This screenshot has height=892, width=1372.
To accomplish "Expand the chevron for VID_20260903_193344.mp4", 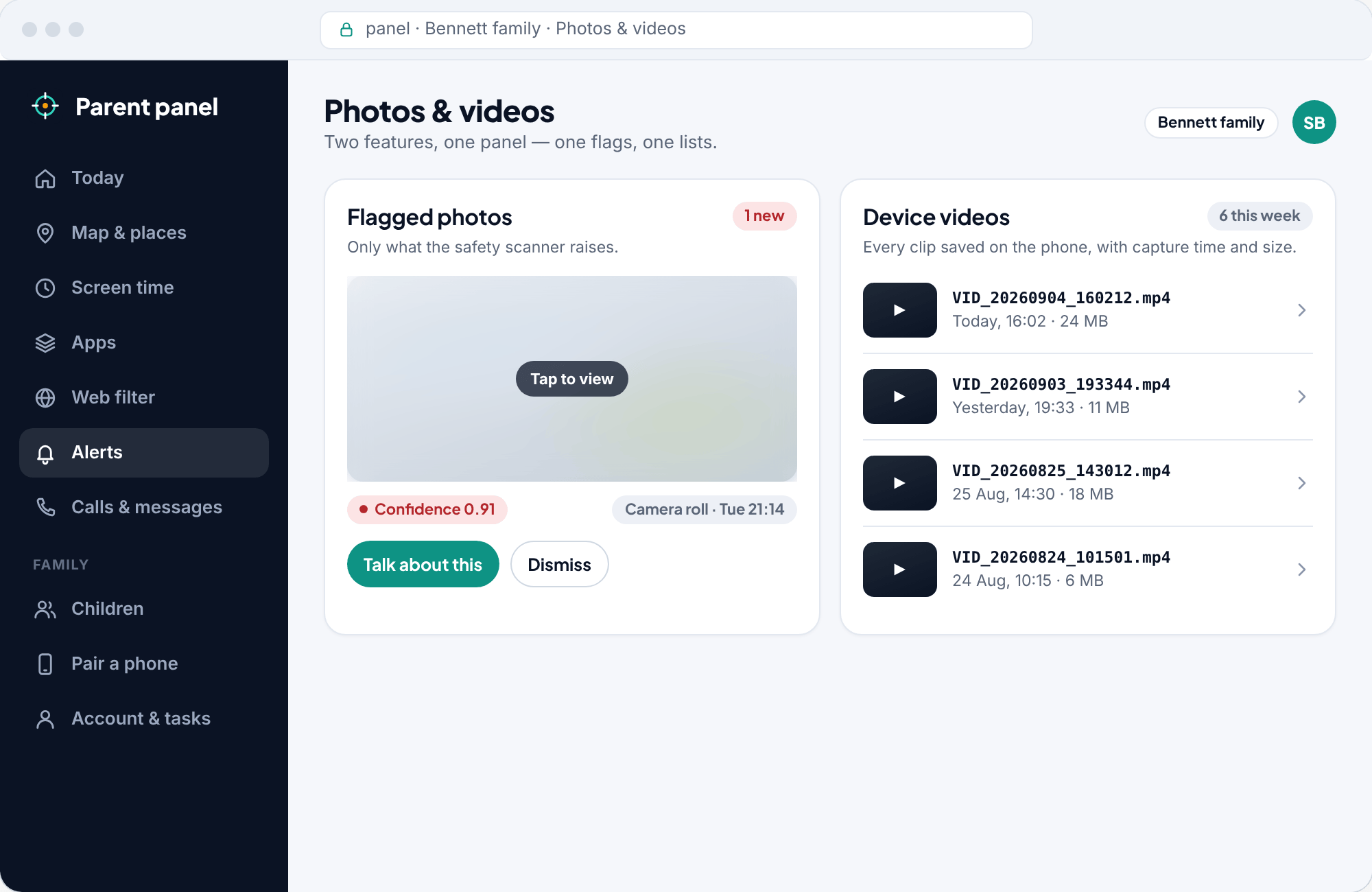I will tap(1301, 397).
